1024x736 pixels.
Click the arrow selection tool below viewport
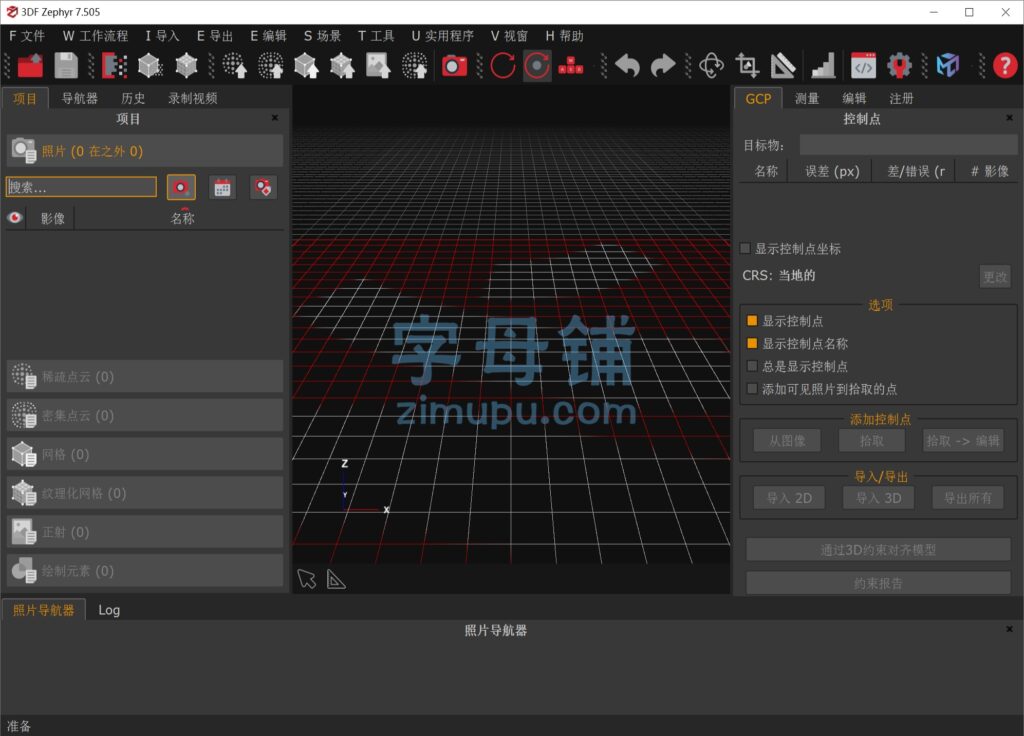[x=306, y=579]
